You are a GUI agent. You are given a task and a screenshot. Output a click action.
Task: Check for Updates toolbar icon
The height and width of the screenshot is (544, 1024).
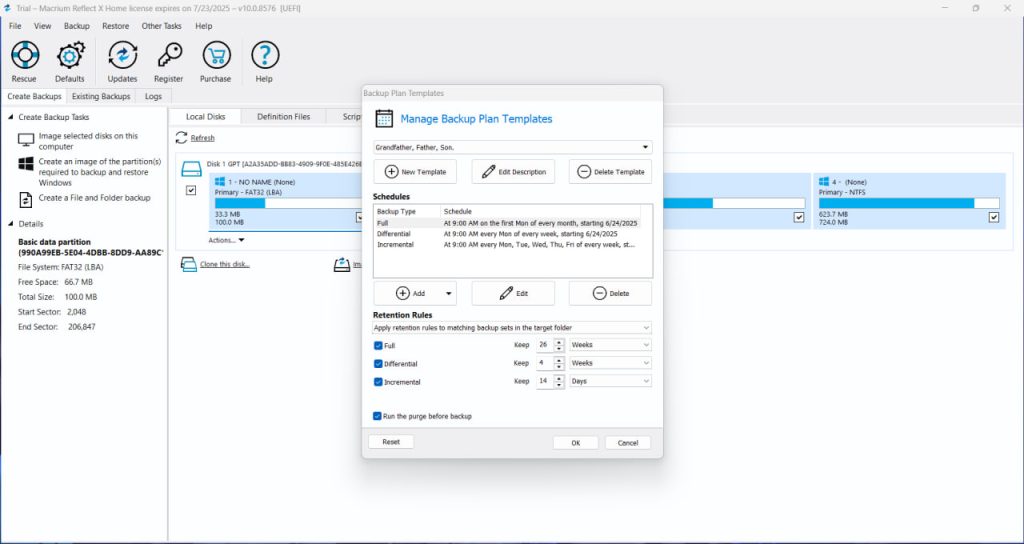pyautogui.click(x=123, y=55)
